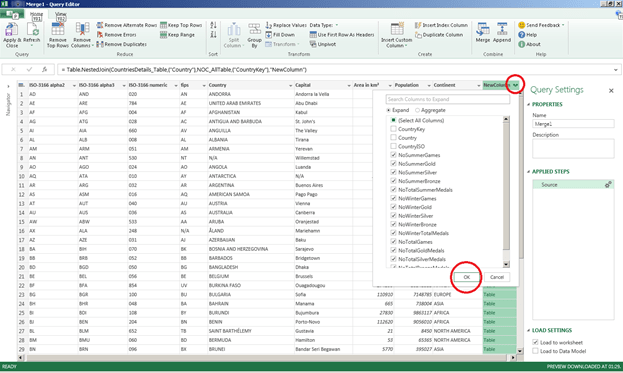
Task: Expand the Navigator pane
Action: [x=8, y=86]
